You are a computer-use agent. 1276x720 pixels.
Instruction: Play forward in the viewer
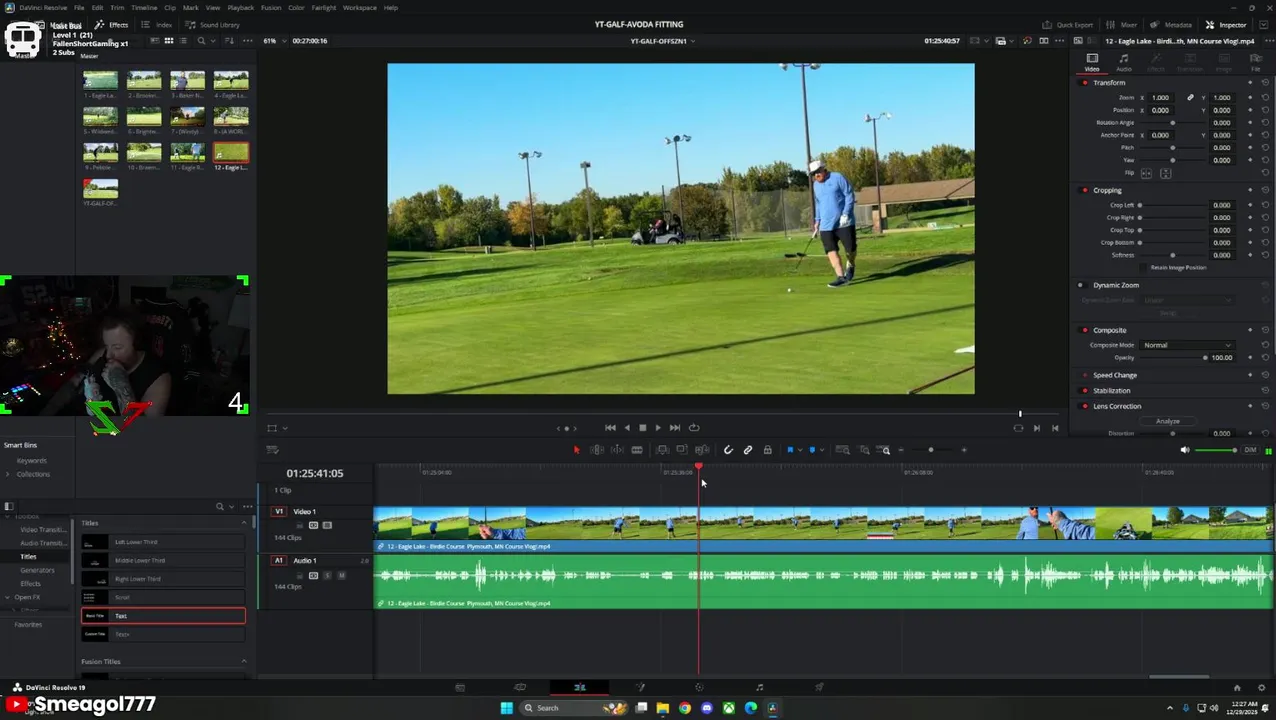pyautogui.click(x=657, y=428)
